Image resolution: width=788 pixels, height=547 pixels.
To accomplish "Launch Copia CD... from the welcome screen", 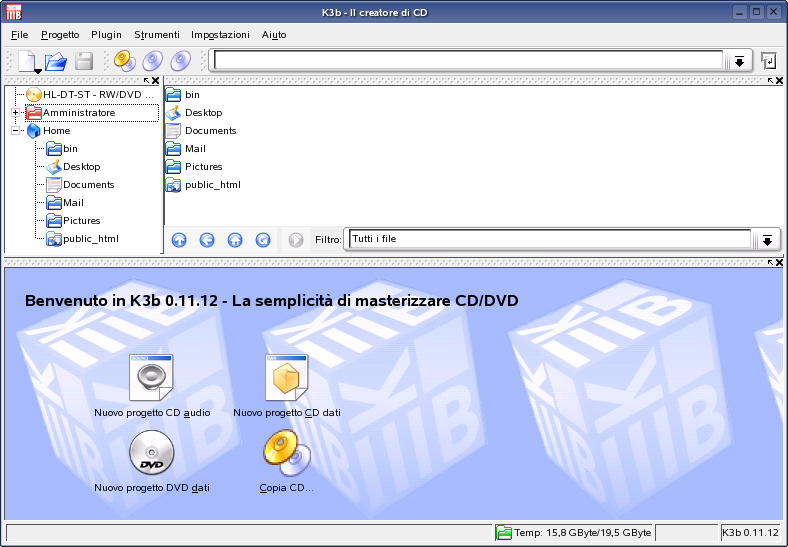I will [286, 462].
